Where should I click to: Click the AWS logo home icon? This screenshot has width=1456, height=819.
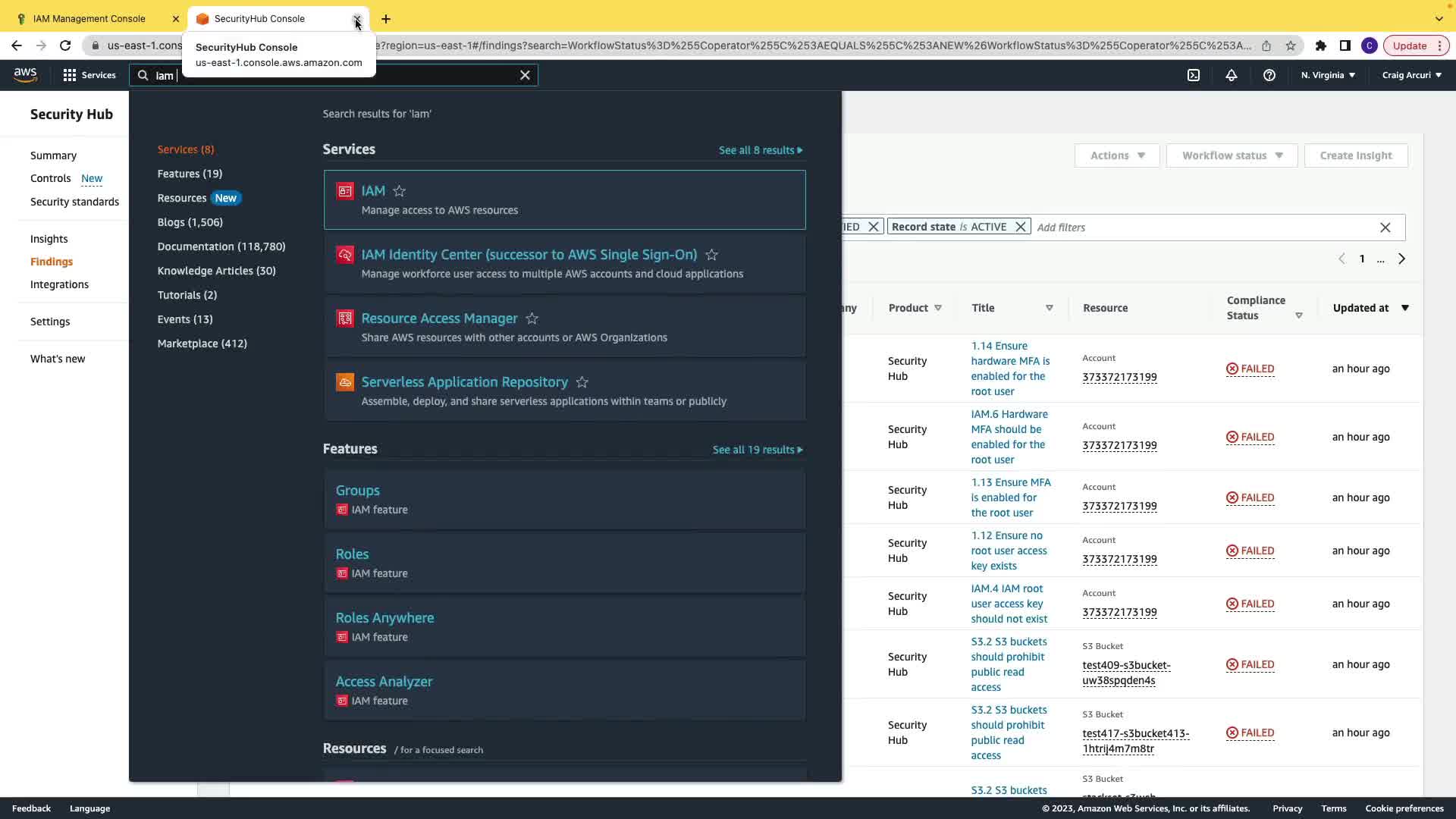tap(25, 74)
